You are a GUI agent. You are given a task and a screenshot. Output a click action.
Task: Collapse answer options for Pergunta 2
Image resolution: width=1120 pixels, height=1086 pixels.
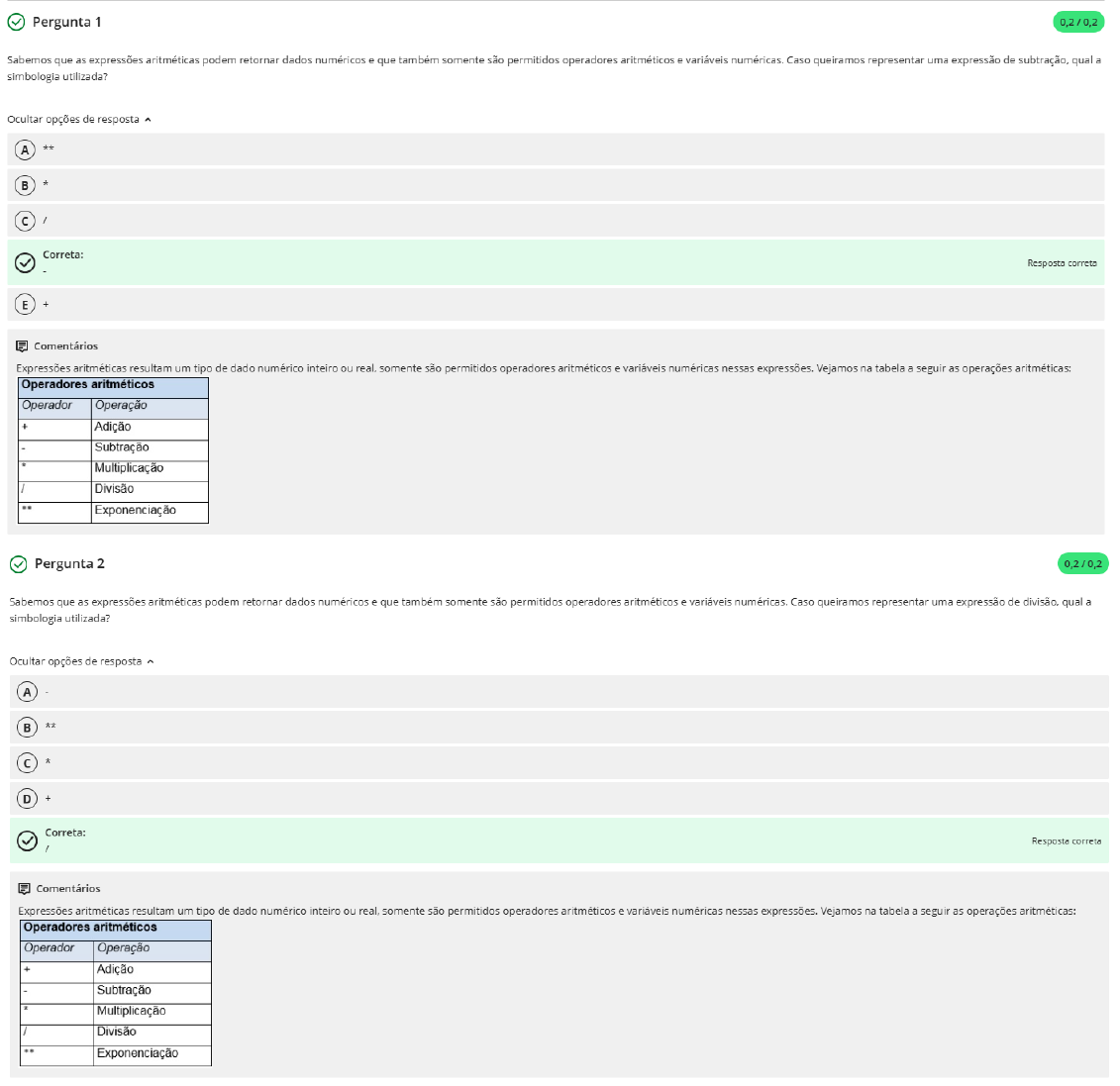tap(82, 661)
